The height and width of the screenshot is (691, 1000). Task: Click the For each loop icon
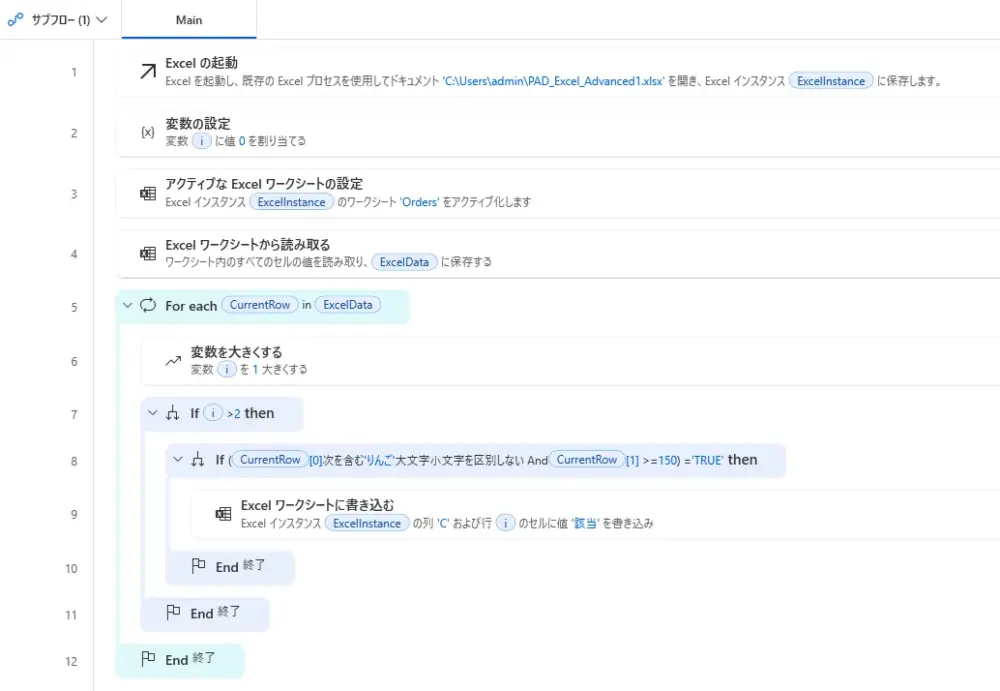coord(149,306)
